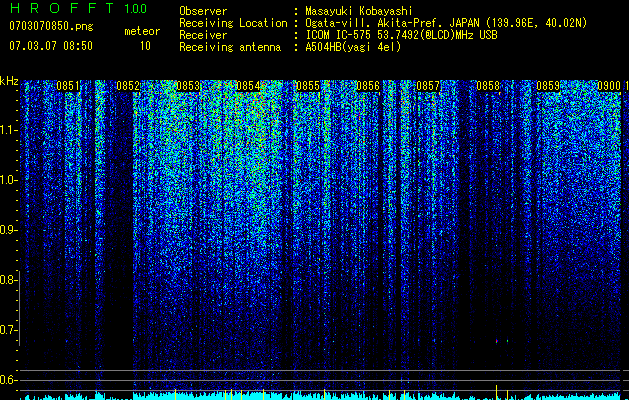This screenshot has width=629, height=400.
Task: Click the Receiver field label
Action: (203, 35)
